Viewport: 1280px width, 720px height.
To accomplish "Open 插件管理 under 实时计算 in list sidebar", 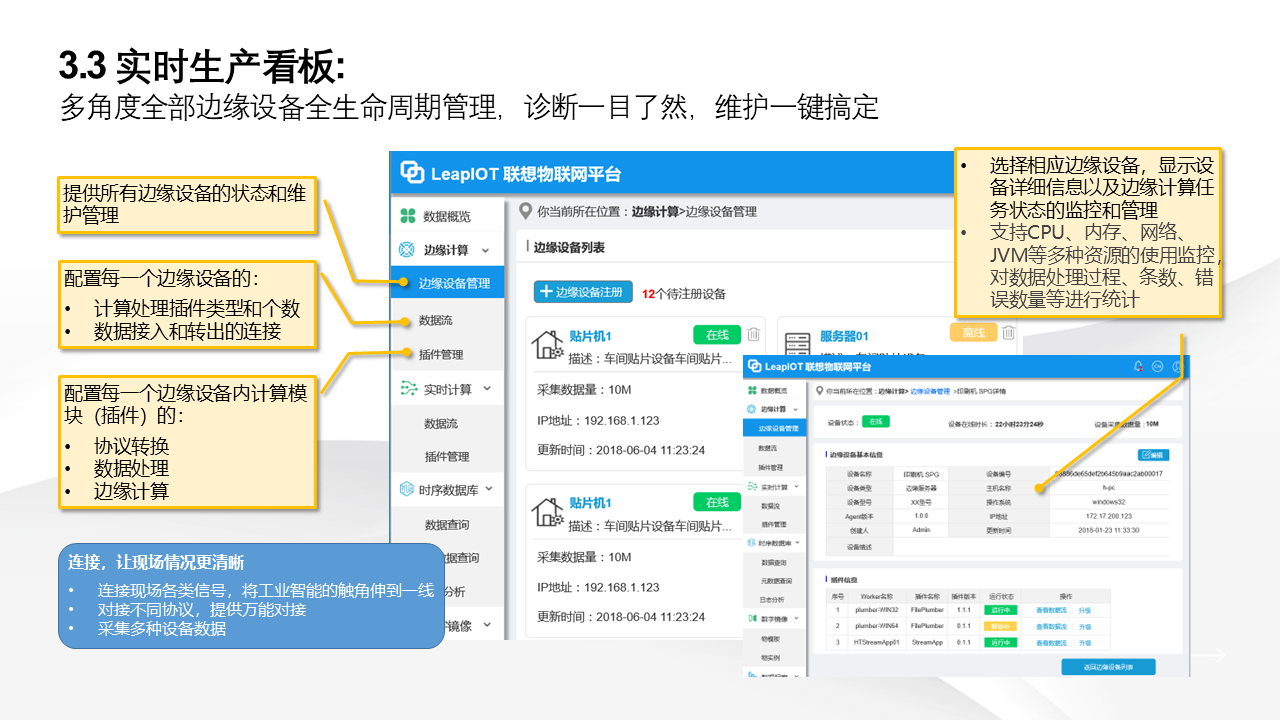I will pyautogui.click(x=447, y=457).
